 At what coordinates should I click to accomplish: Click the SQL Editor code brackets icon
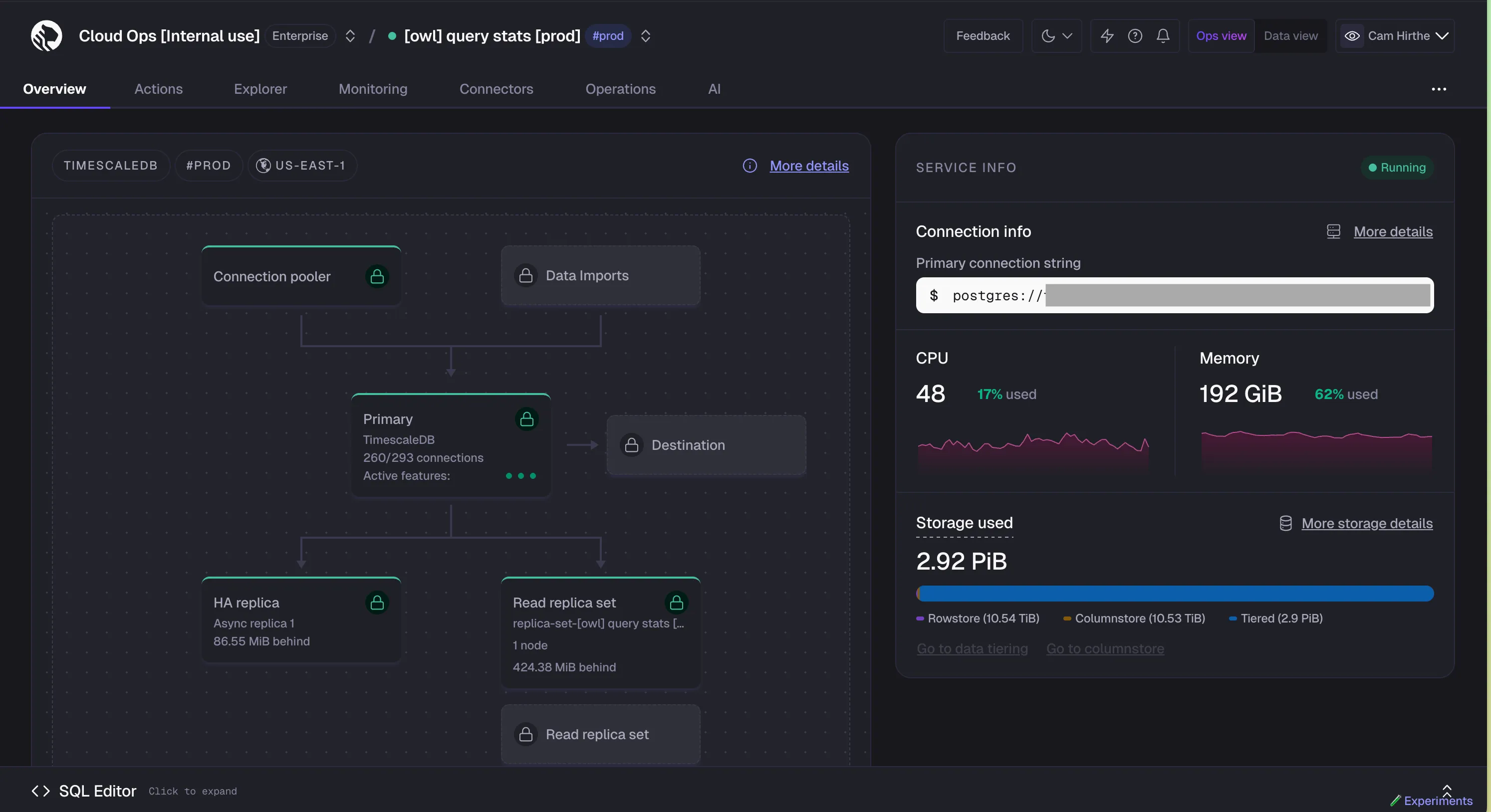pyautogui.click(x=40, y=791)
